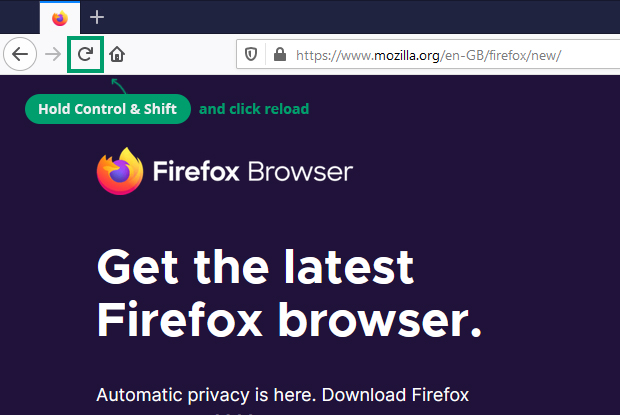Click the Firefox Browser wordmark
Screen dimensions: 620x415
[x=253, y=171]
